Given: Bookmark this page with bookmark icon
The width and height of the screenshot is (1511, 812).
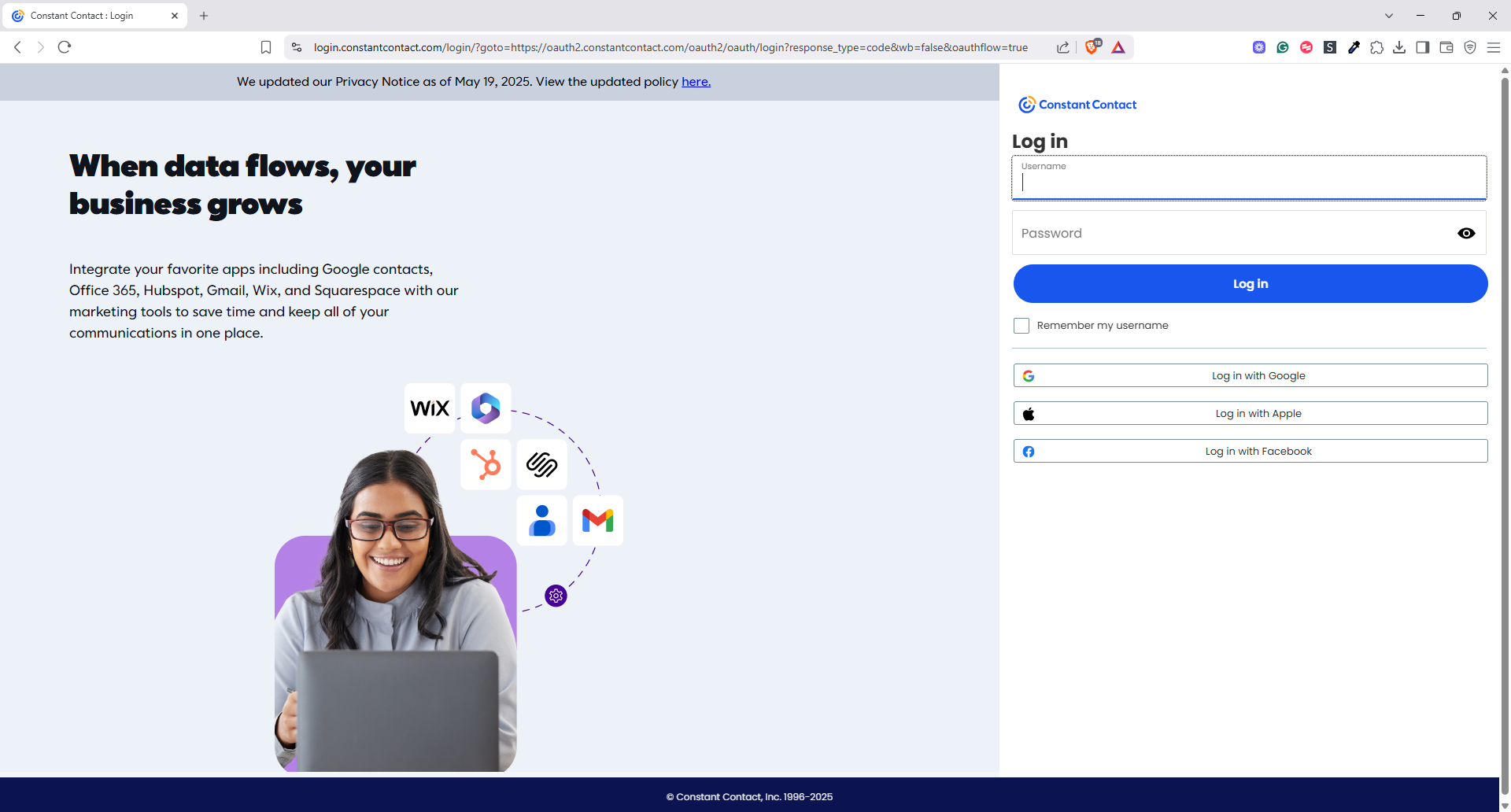Looking at the screenshot, I should pos(266,47).
